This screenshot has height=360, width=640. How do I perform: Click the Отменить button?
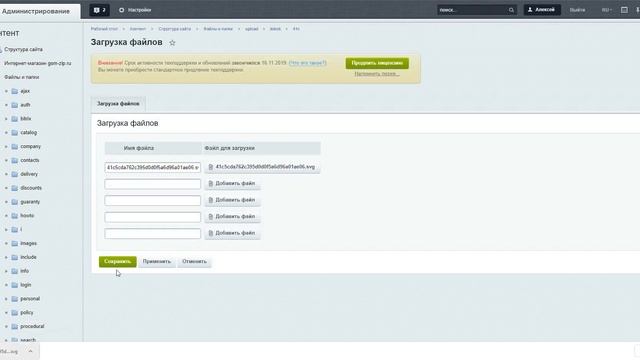194,262
